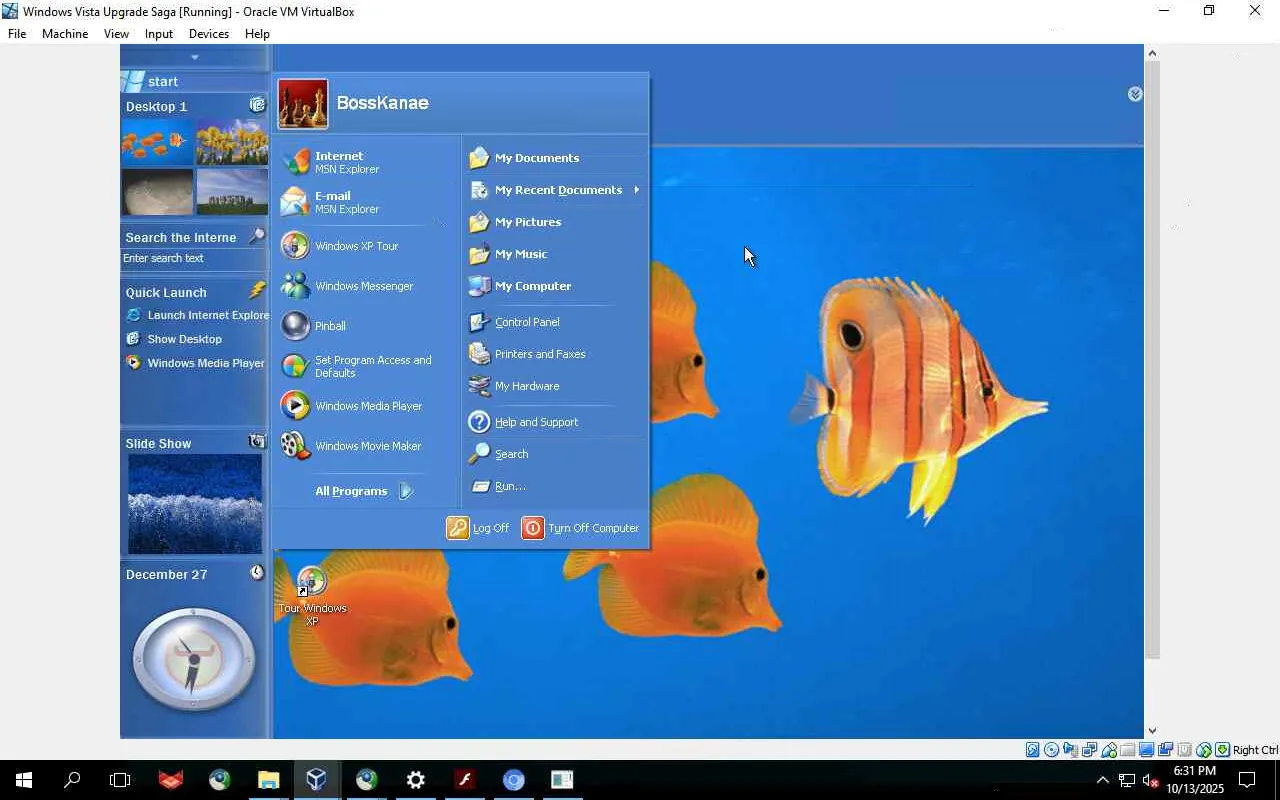Image resolution: width=1280 pixels, height=800 pixels.
Task: Click Windows Media Player in Quick Launch
Action: (196, 363)
